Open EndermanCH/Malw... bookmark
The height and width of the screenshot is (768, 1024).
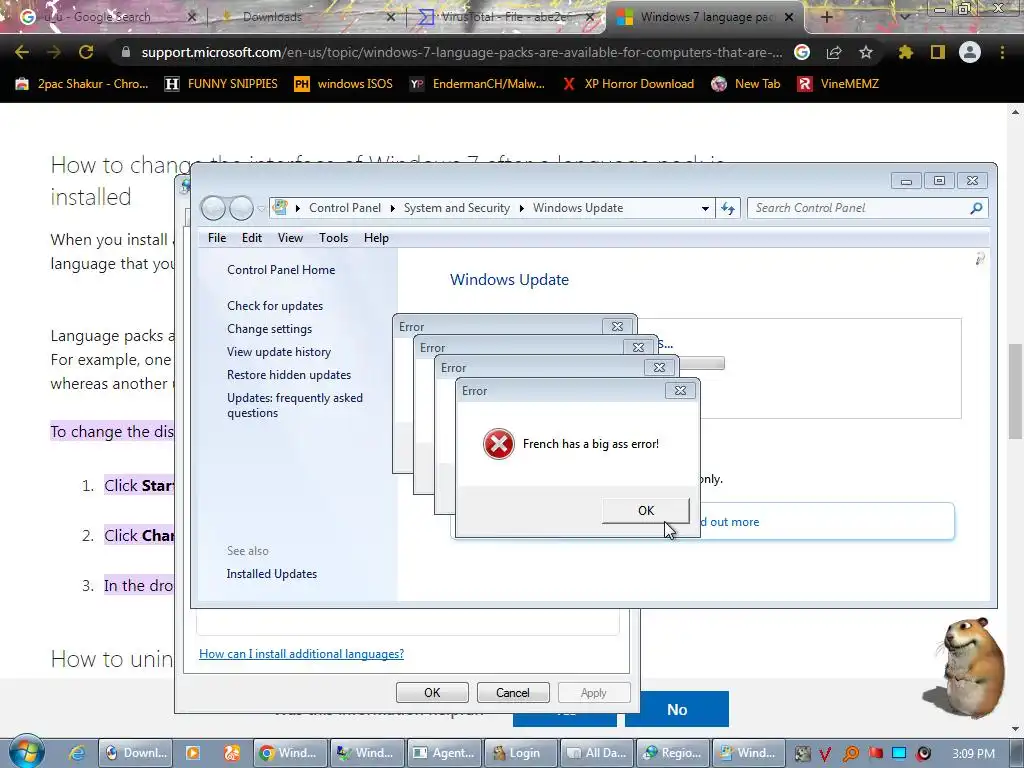coord(477,84)
